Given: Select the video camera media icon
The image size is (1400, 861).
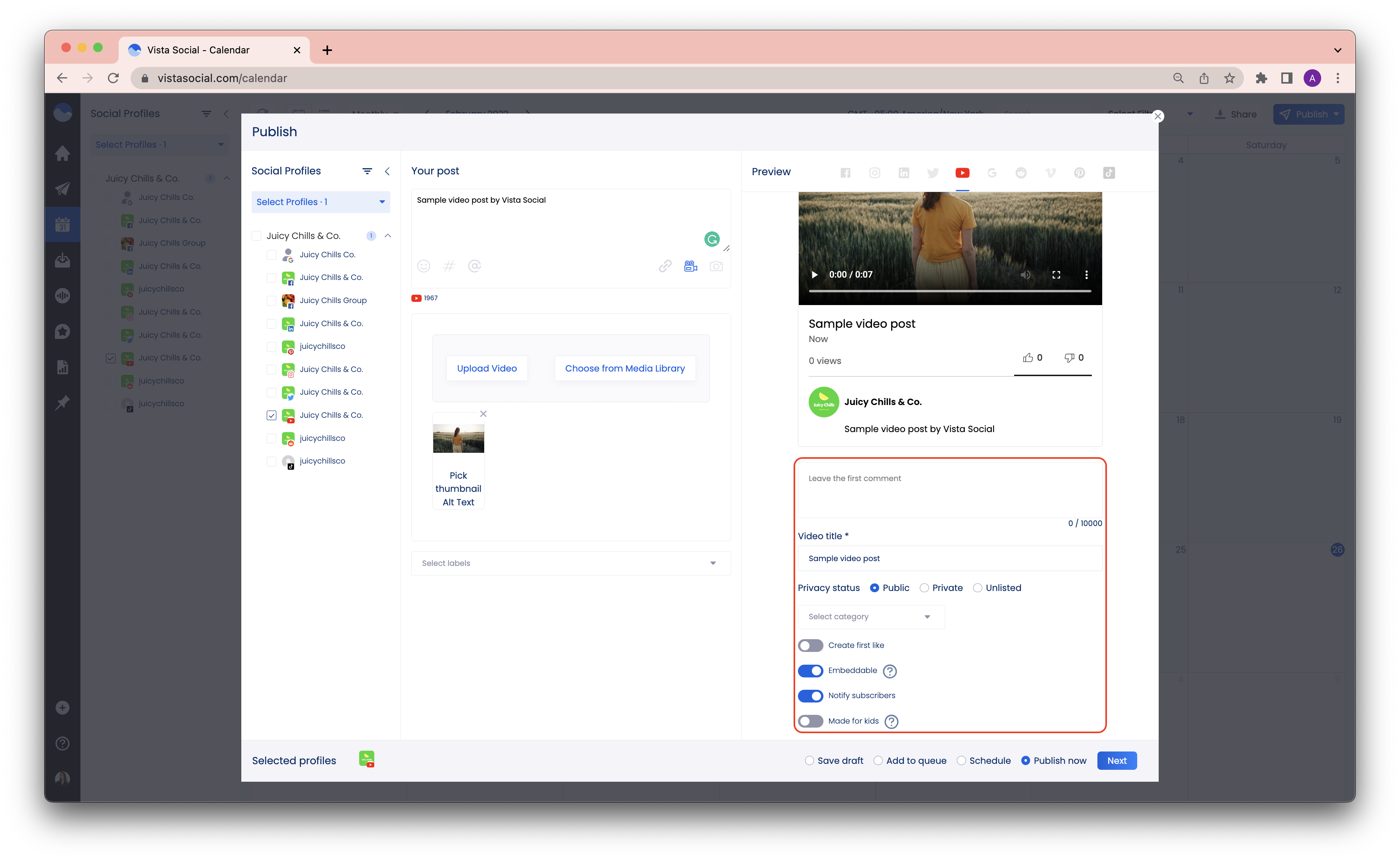Looking at the screenshot, I should tap(690, 266).
